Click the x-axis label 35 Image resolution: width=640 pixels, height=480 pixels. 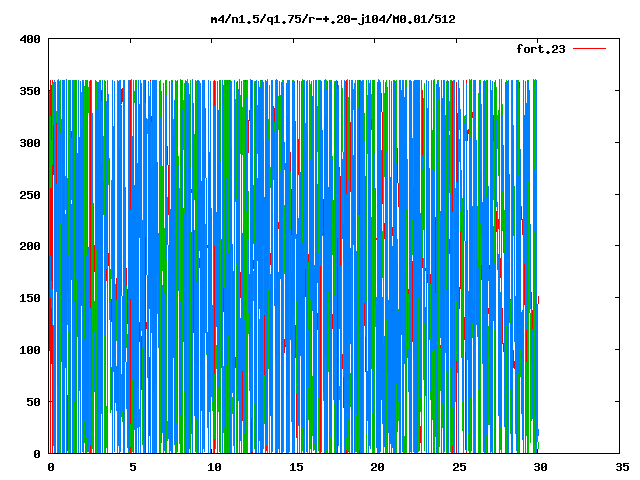click(622, 467)
